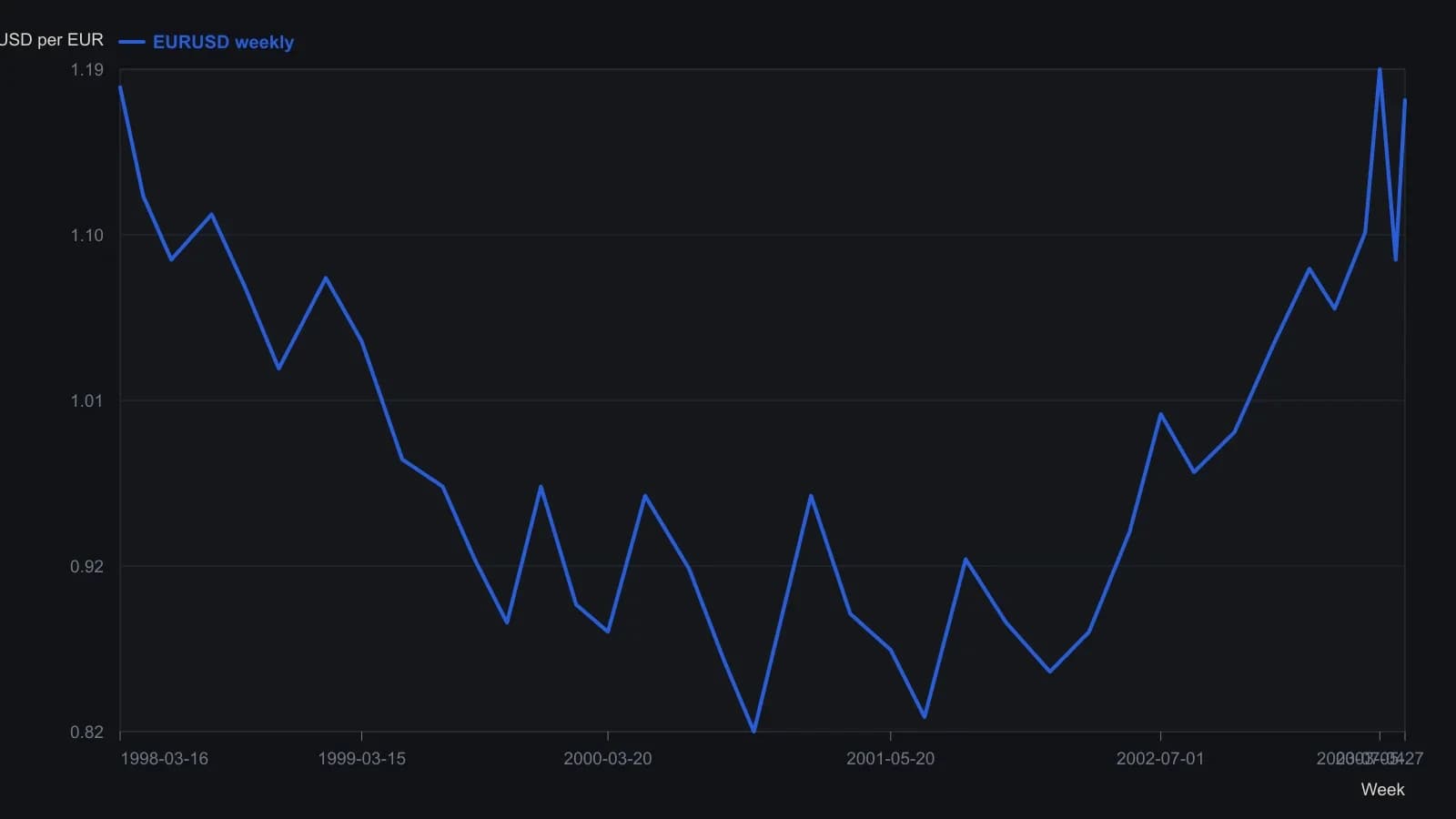This screenshot has height=819, width=1456.
Task: Click the 0.92 y-axis label
Action: point(87,567)
